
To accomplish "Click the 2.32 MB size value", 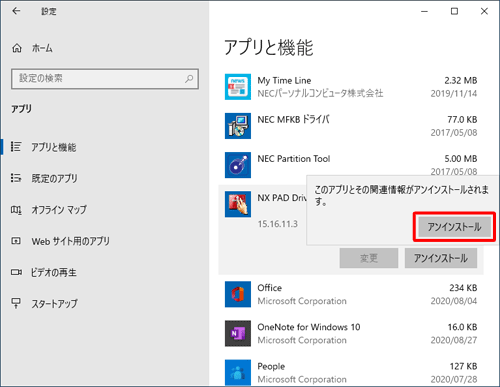I will 461,80.
